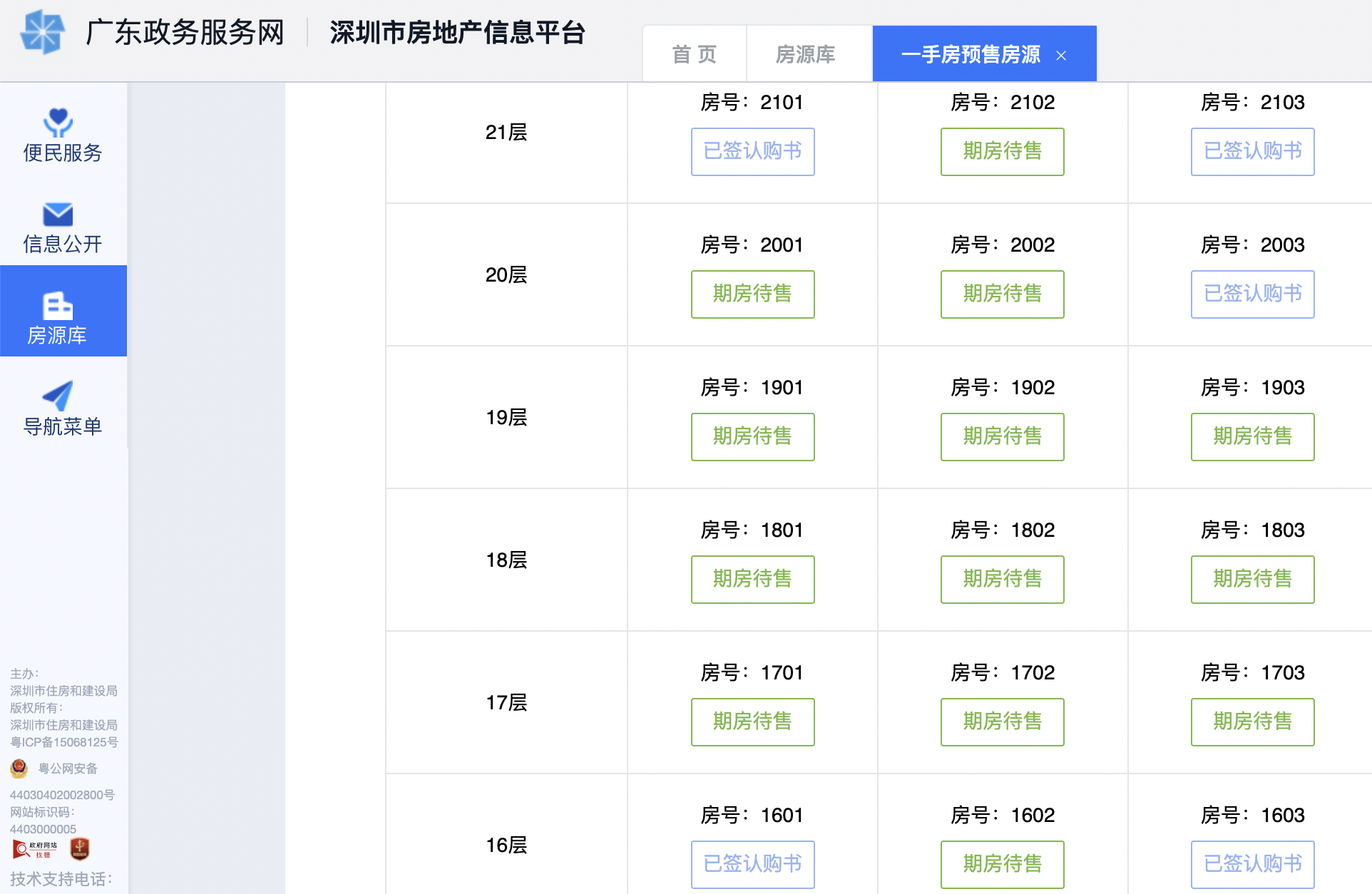View room 2003 已签认购书 details
Viewport: 1372px width, 894px height.
coord(1252,294)
